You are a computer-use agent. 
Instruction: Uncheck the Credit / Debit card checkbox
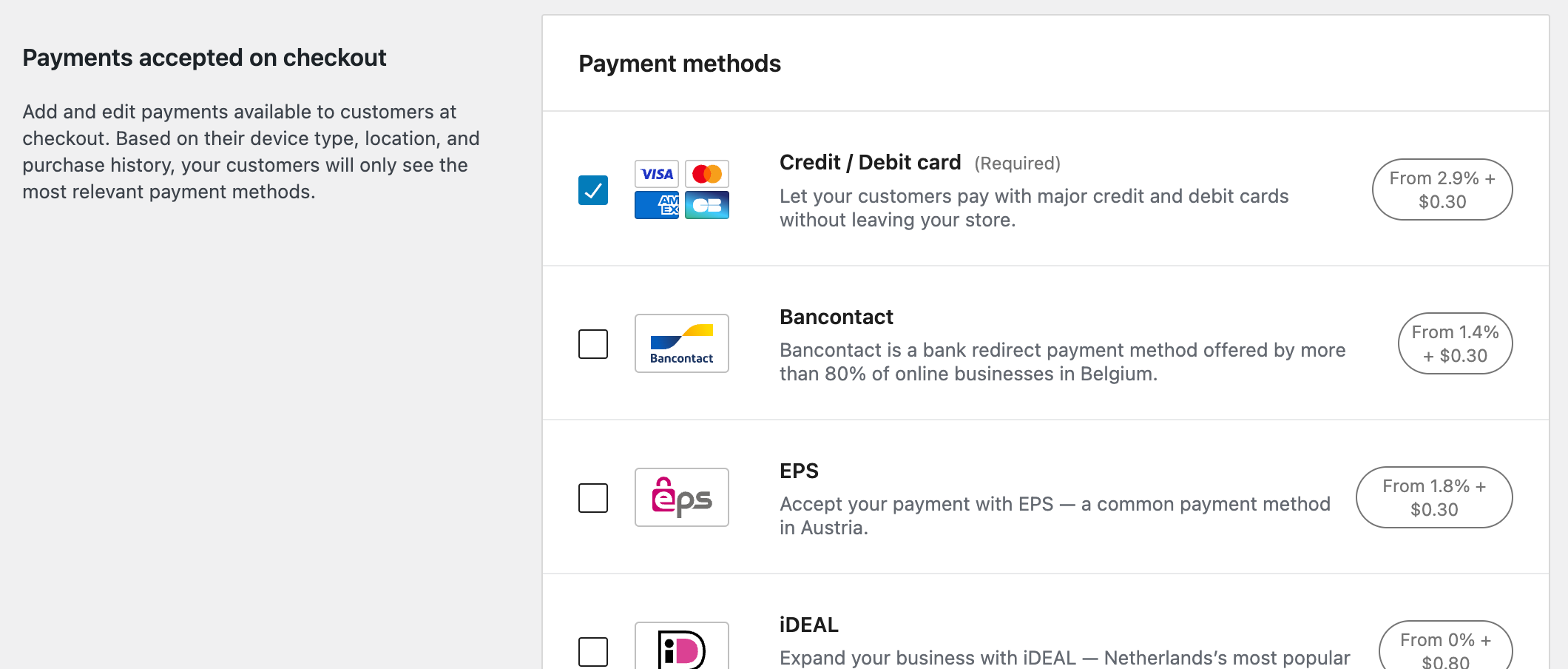click(593, 190)
